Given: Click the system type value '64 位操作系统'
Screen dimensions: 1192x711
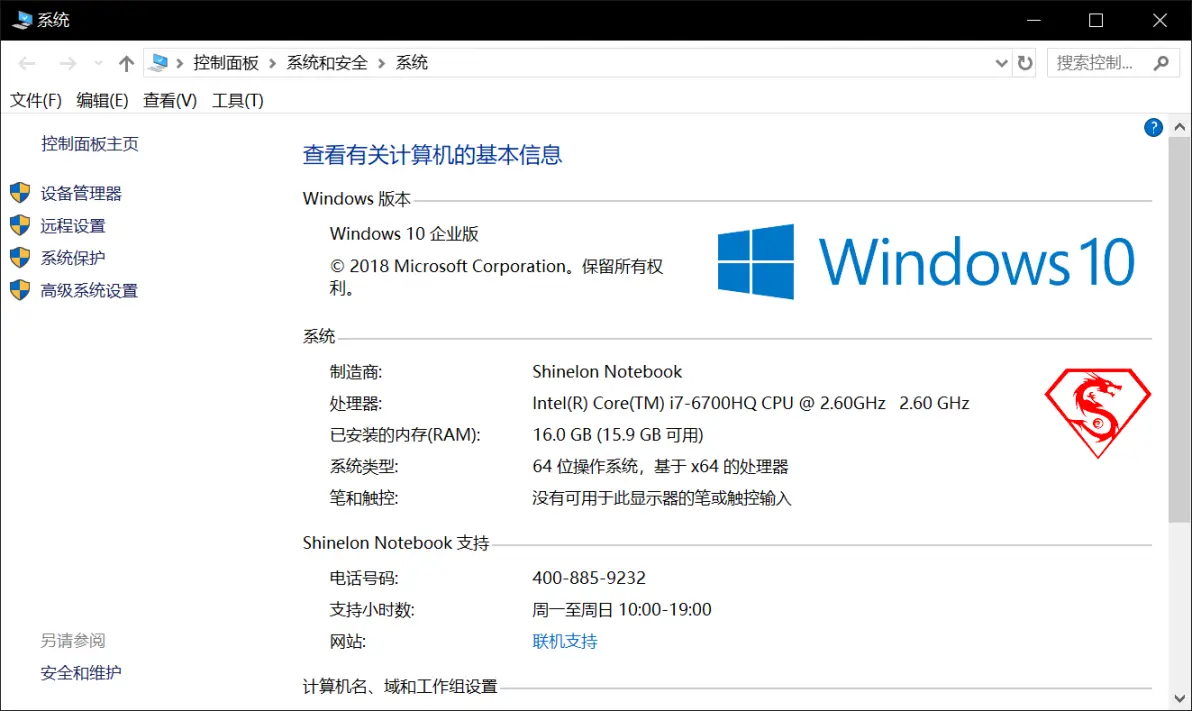Looking at the screenshot, I should pos(585,466).
